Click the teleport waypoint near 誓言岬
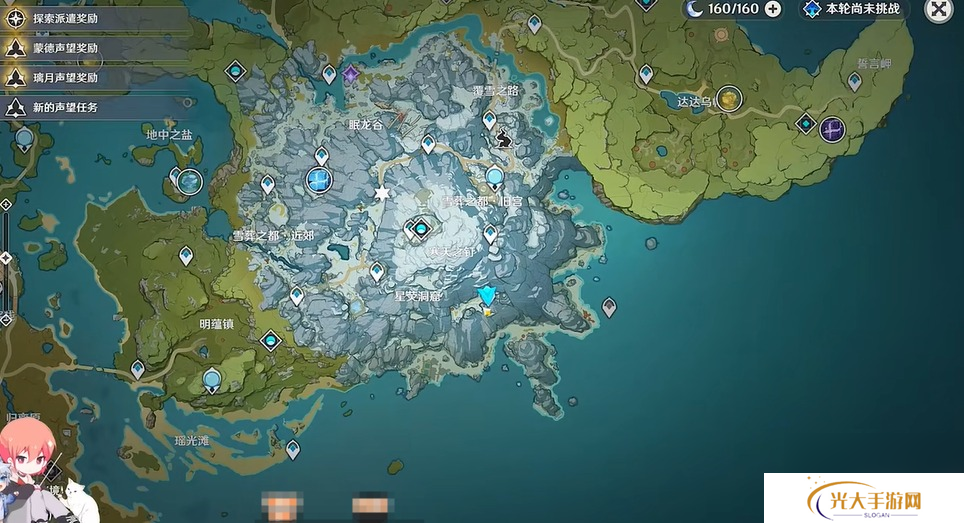The image size is (964, 523). (x=854, y=82)
